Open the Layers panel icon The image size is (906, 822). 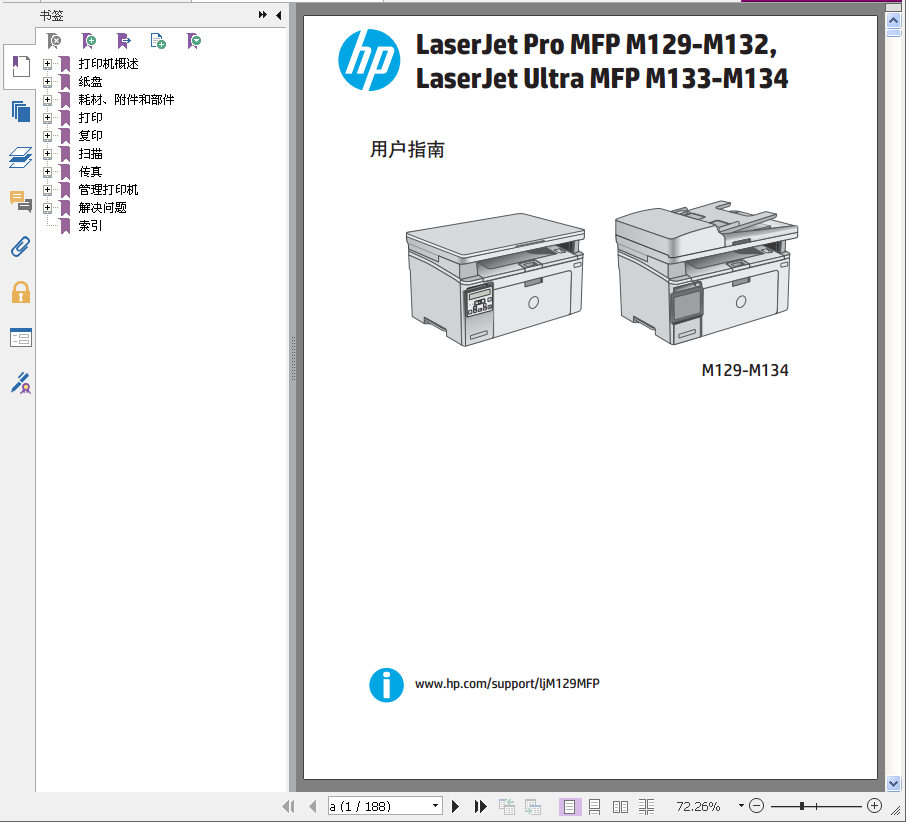[x=21, y=157]
